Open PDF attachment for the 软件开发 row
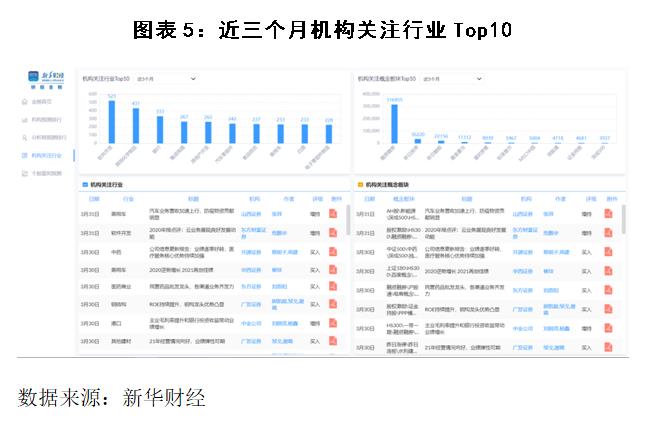Screen dimensions: 647x426 pyautogui.click(x=333, y=232)
